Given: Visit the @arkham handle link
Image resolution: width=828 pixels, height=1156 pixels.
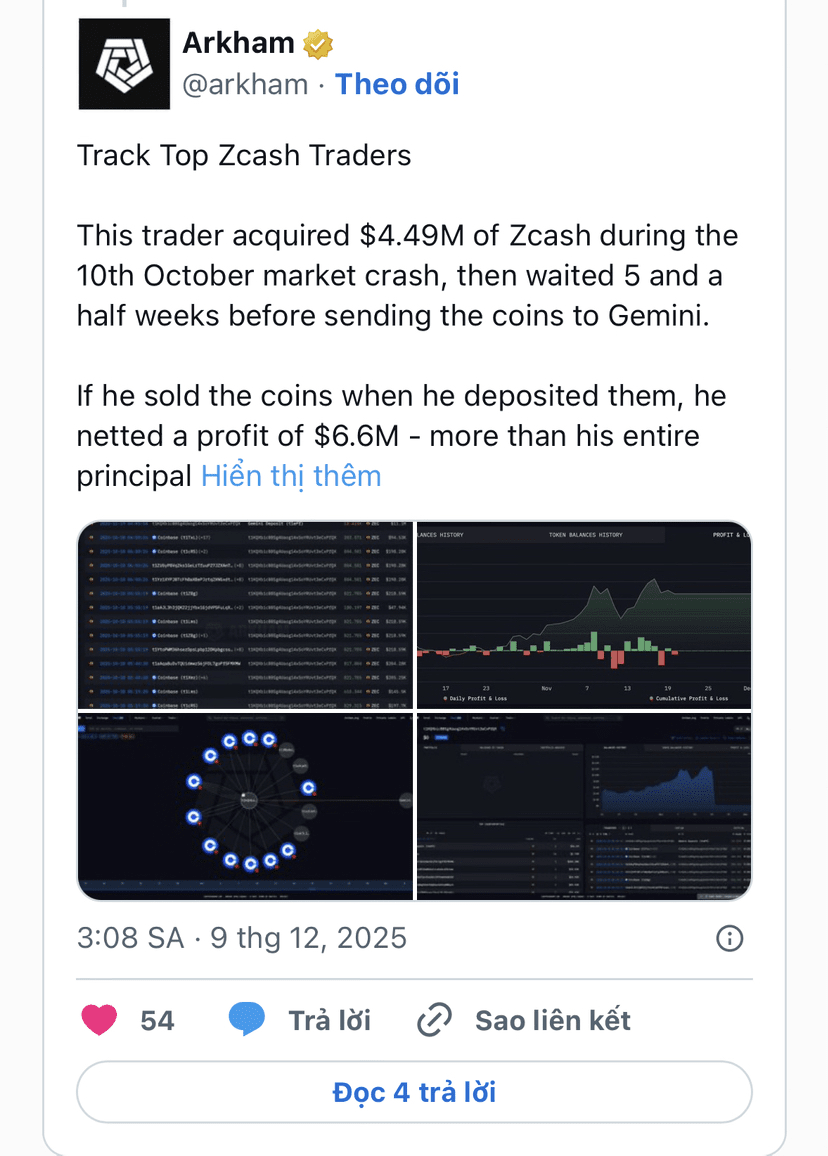Looking at the screenshot, I should 245,84.
